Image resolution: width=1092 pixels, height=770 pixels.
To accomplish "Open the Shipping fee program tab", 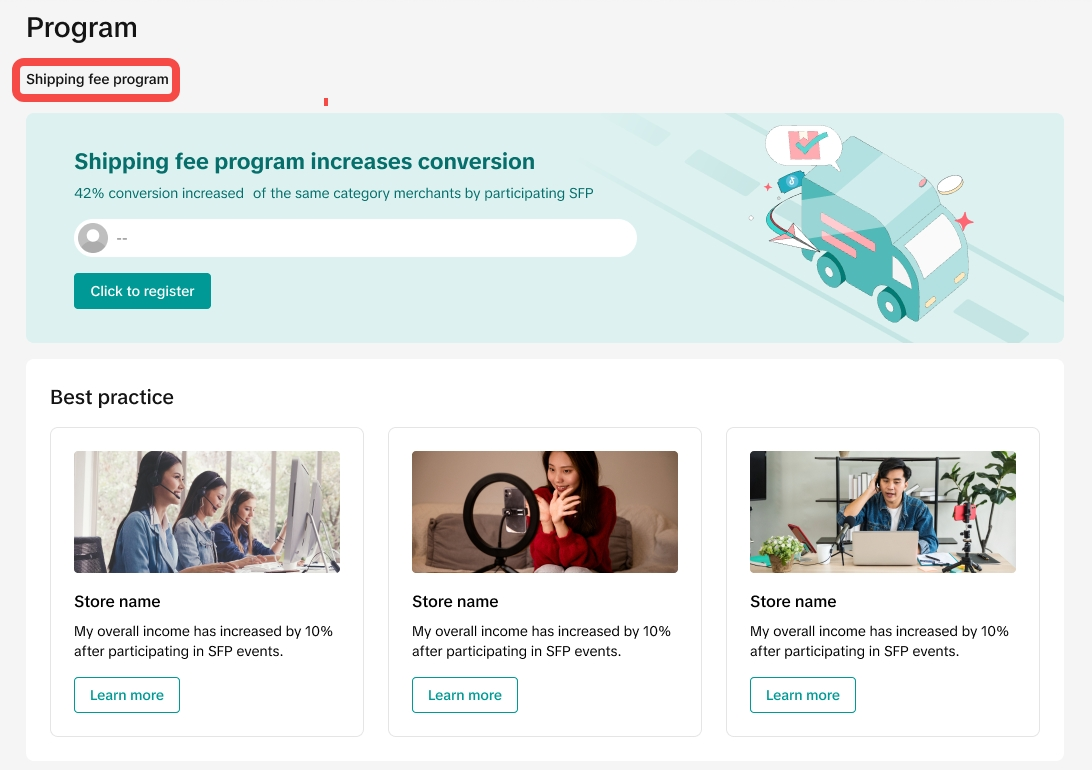I will pyautogui.click(x=97, y=80).
